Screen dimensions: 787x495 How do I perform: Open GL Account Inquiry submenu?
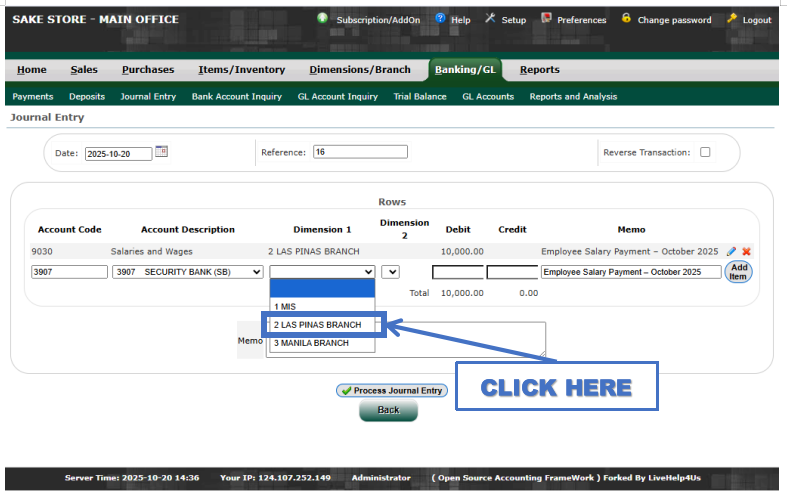[x=337, y=97]
